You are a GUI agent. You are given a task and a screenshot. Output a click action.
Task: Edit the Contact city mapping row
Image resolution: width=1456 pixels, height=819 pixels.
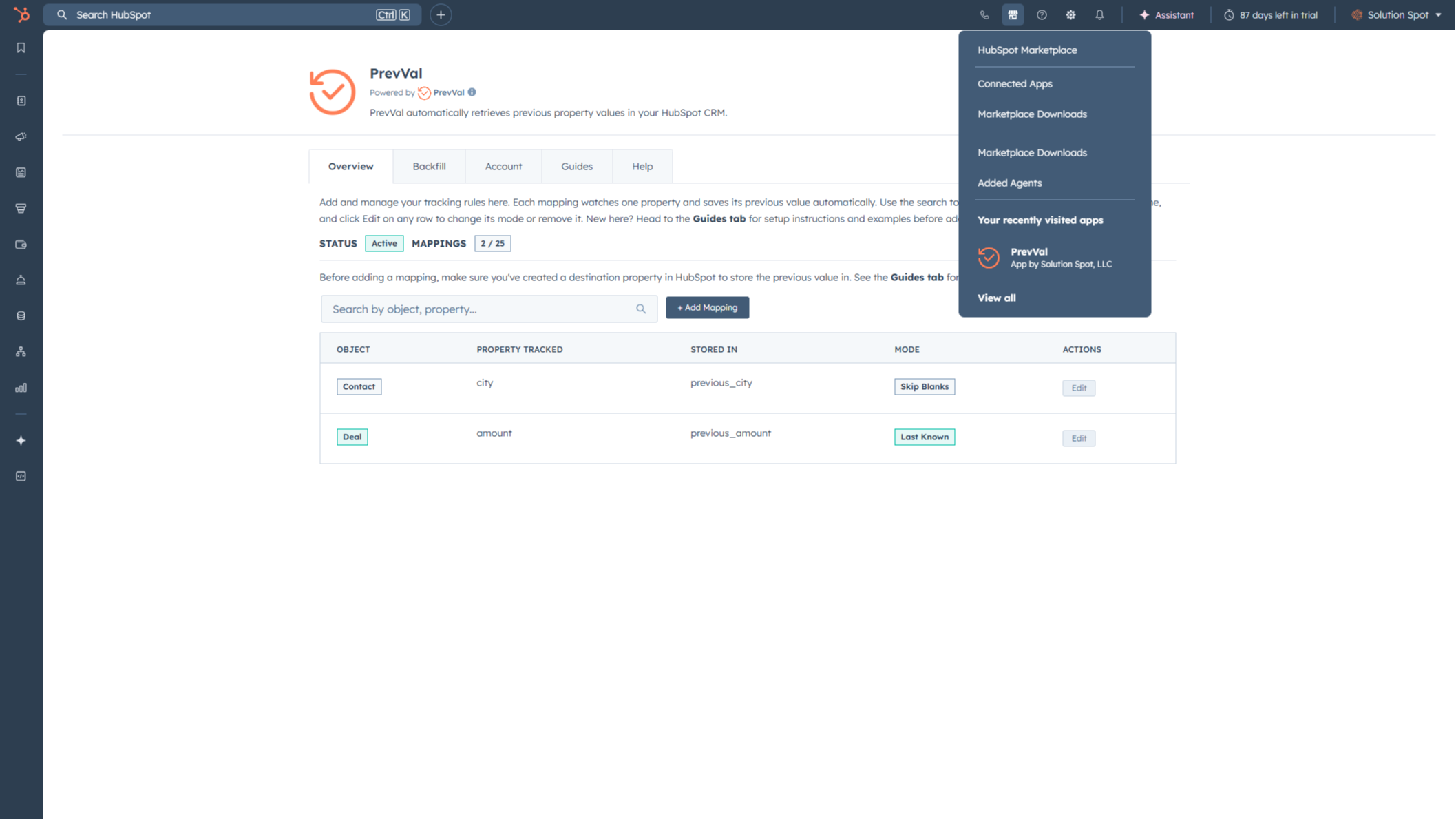tap(1078, 388)
